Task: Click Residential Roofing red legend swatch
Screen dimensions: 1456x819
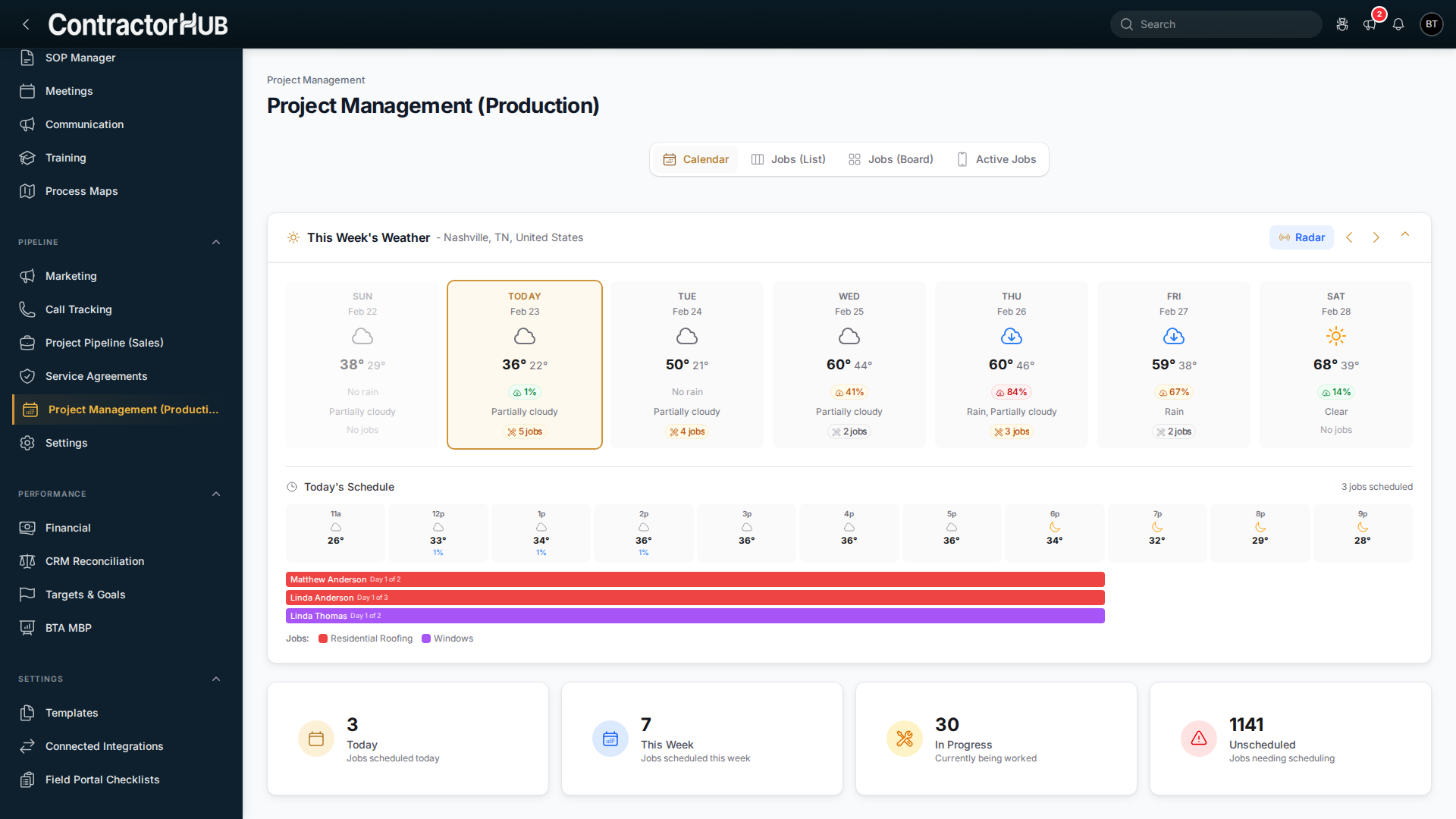Action: pos(323,639)
